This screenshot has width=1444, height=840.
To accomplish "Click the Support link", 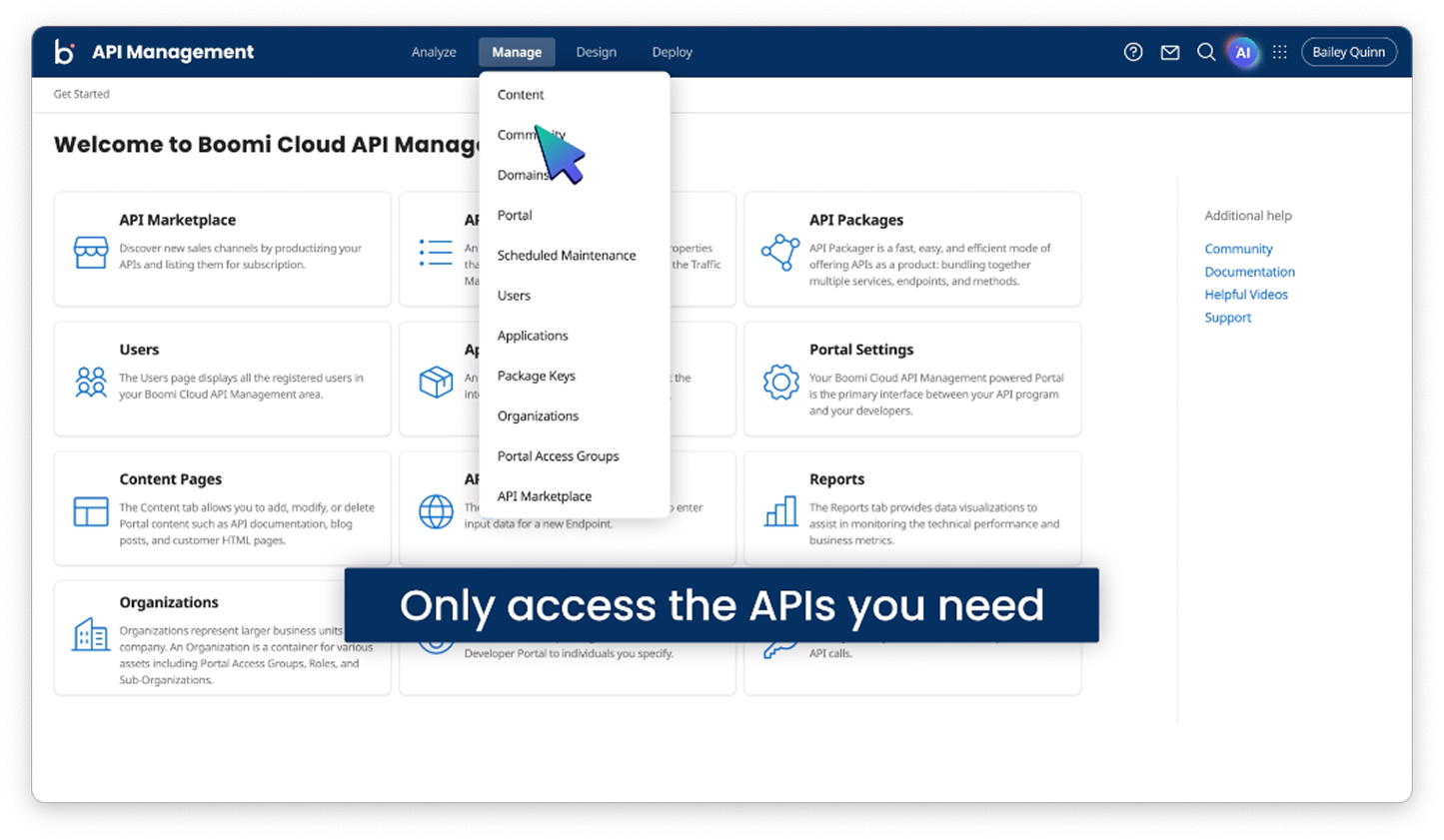I will (1227, 317).
